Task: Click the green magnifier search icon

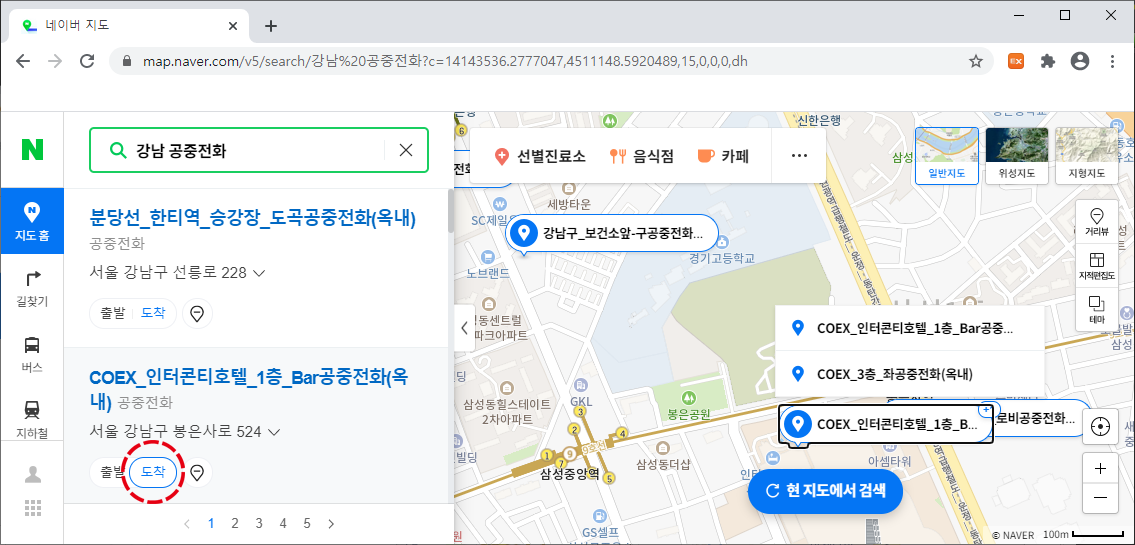Action: (117, 150)
